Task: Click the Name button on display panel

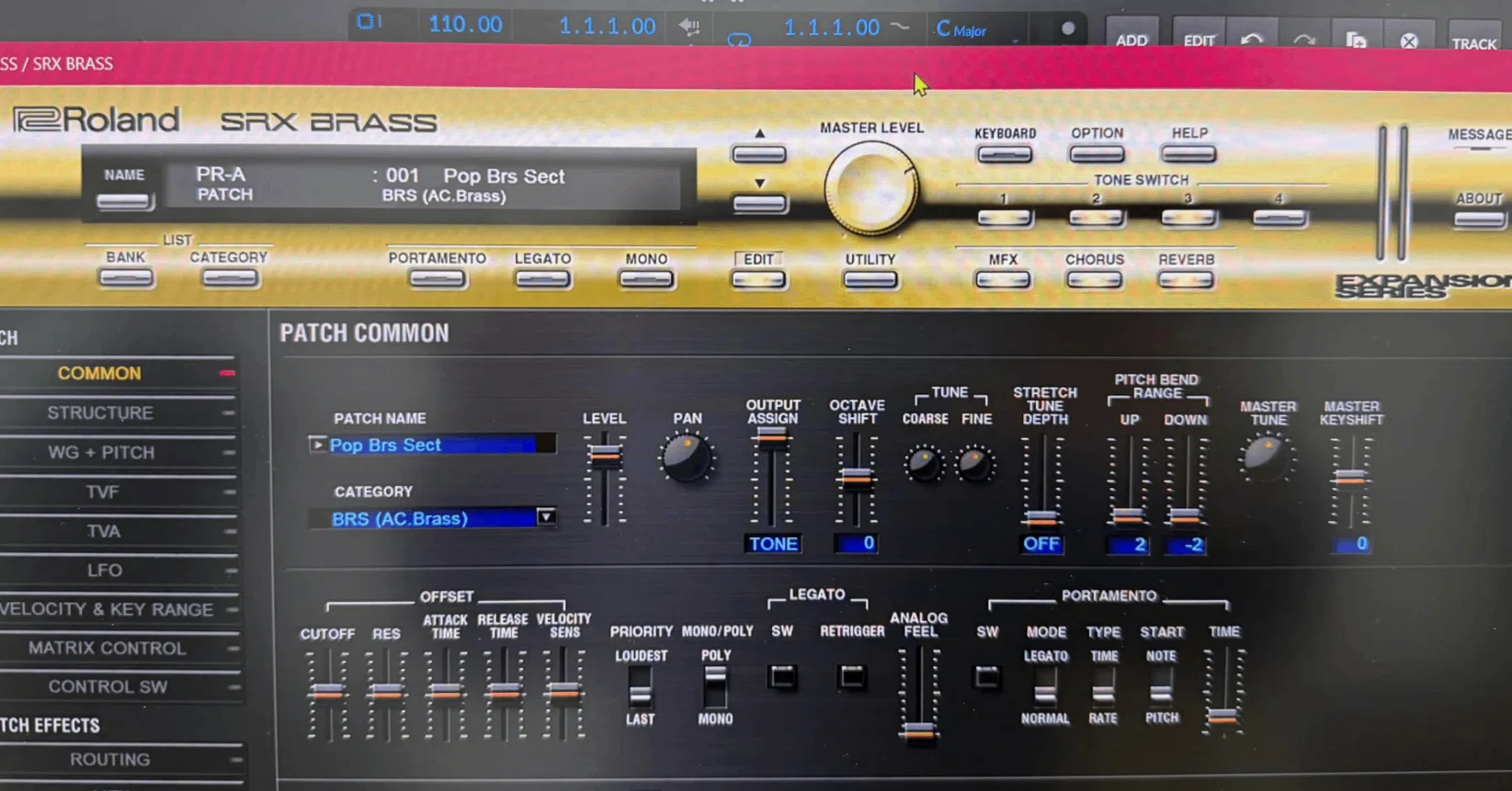Action: (x=124, y=201)
